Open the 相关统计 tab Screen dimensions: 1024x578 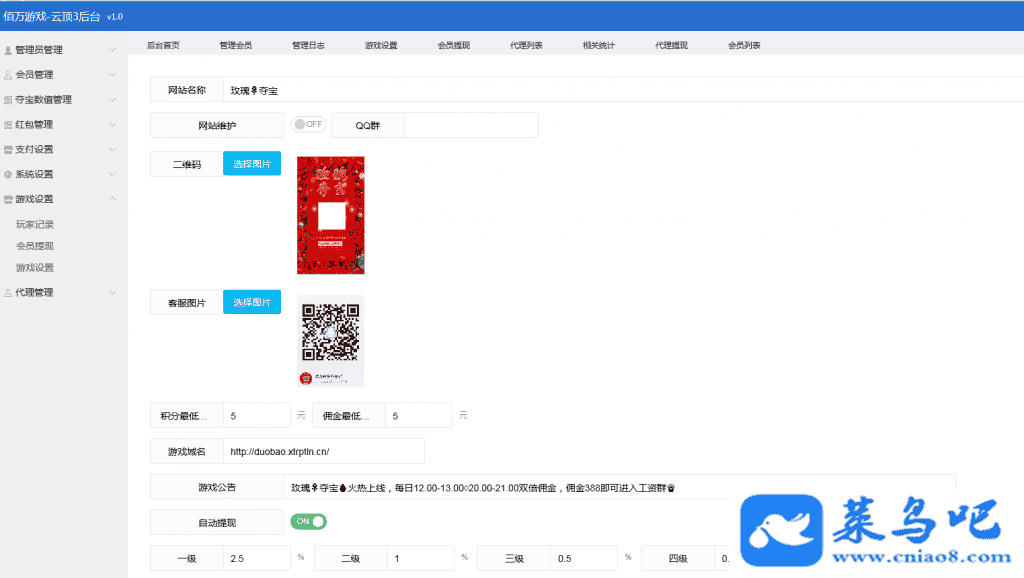599,45
